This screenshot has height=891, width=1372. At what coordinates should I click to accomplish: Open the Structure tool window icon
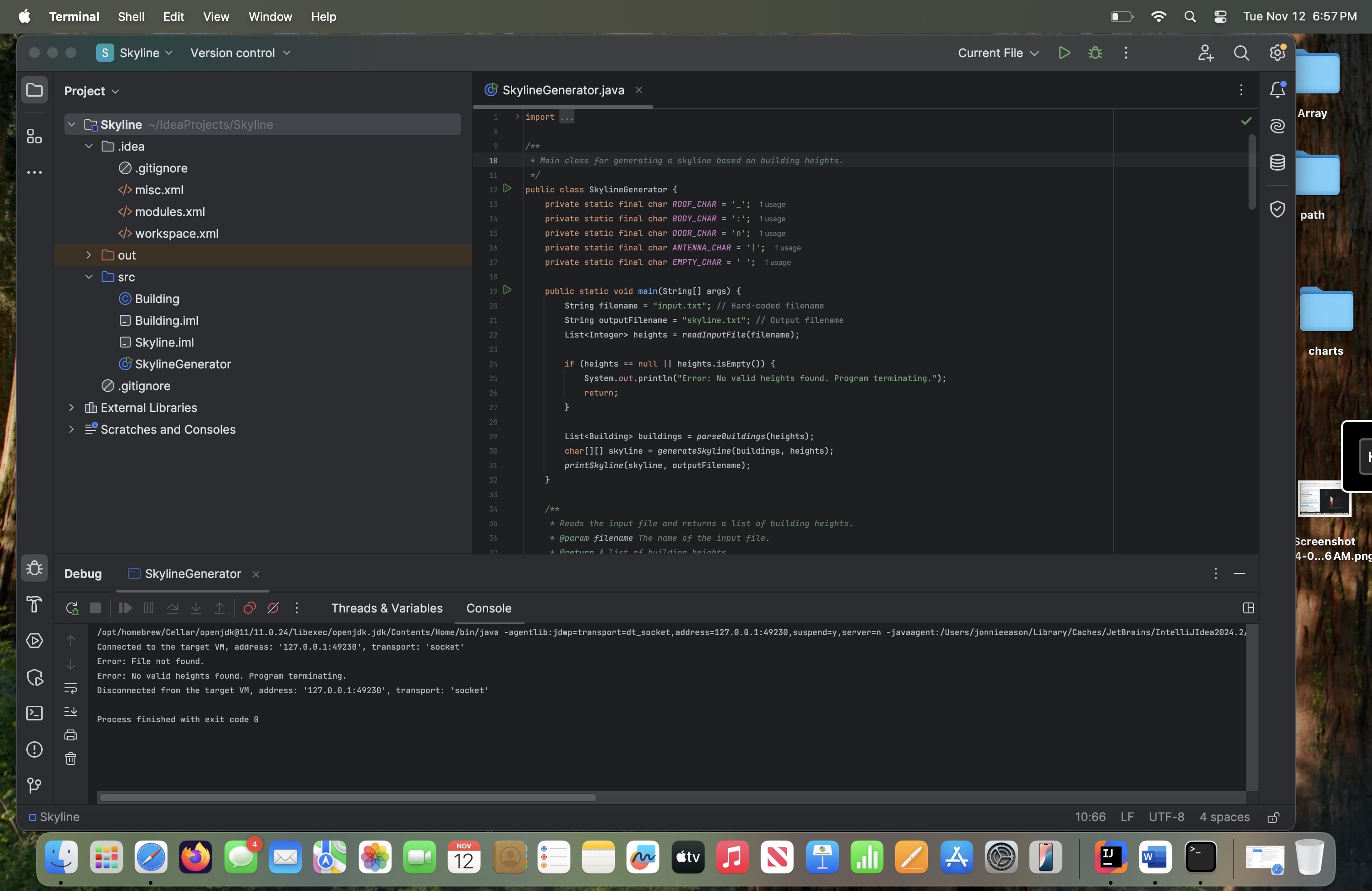click(x=34, y=137)
